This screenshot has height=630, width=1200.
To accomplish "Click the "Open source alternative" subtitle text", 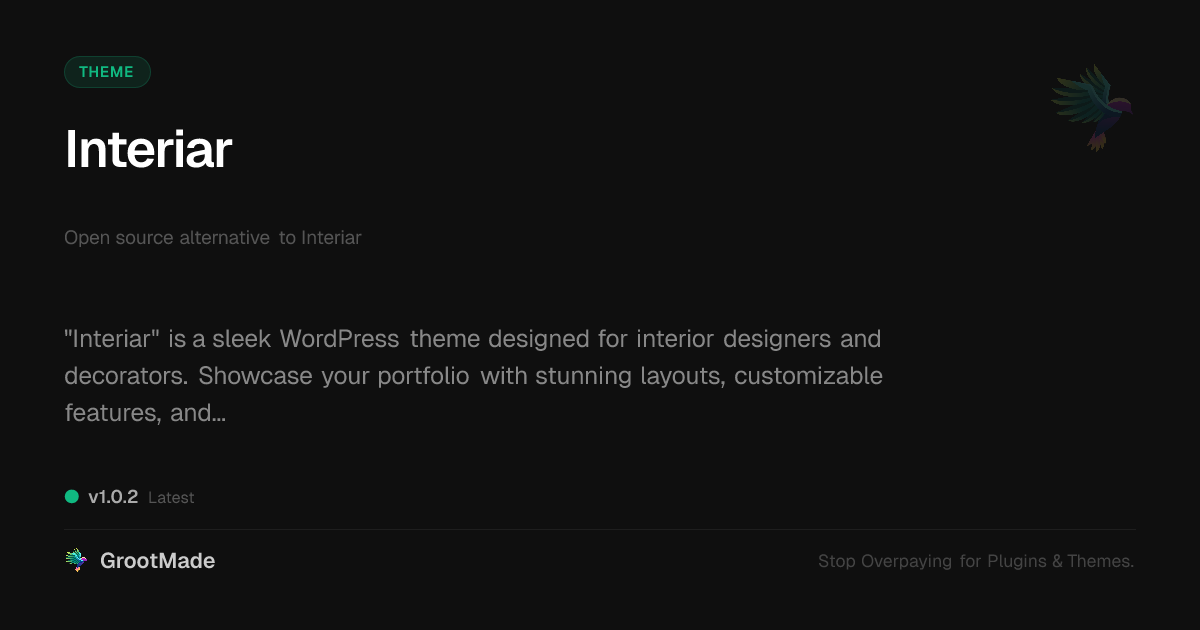I will [x=167, y=238].
